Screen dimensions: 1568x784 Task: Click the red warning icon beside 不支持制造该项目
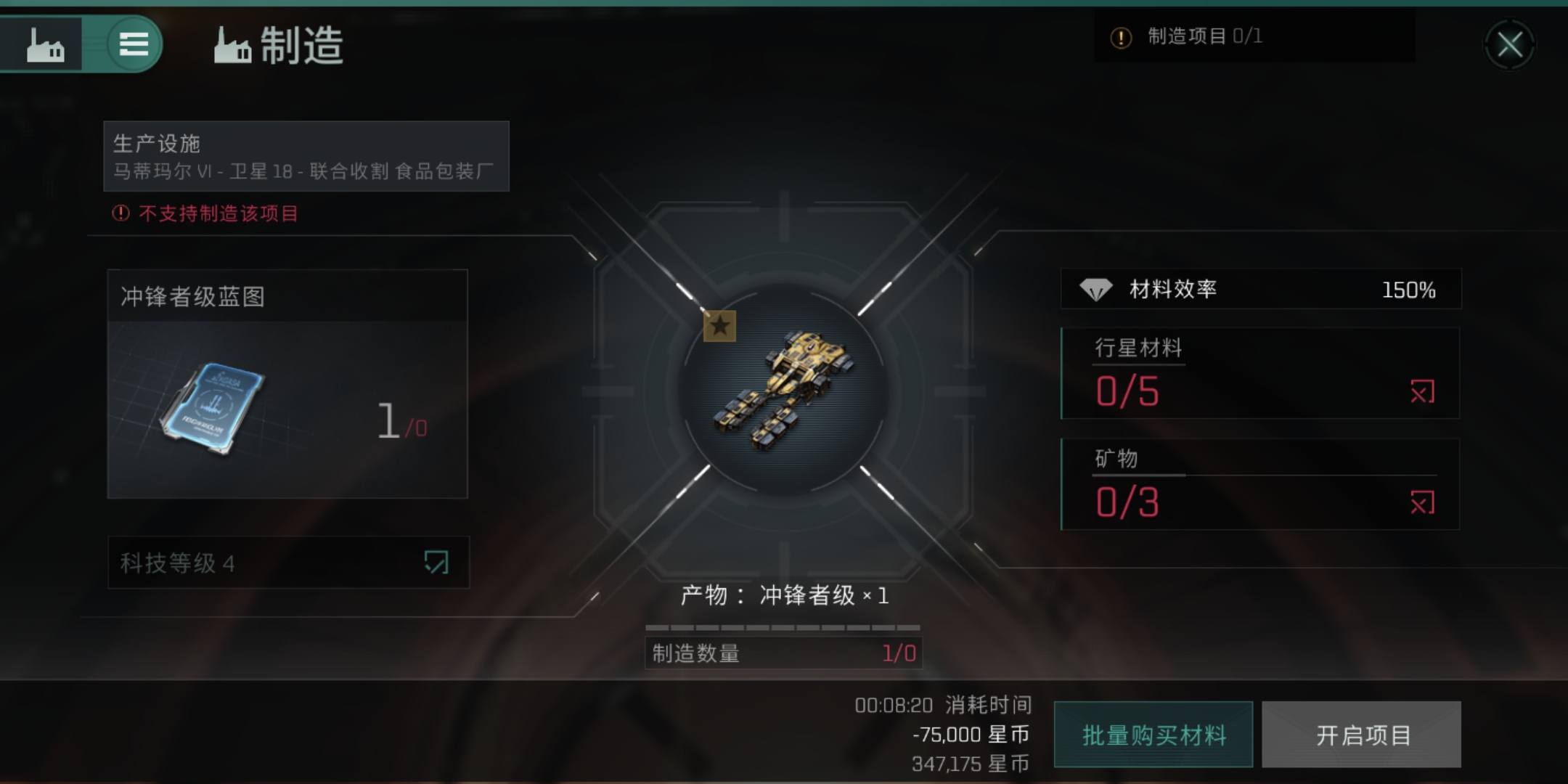pos(121,213)
